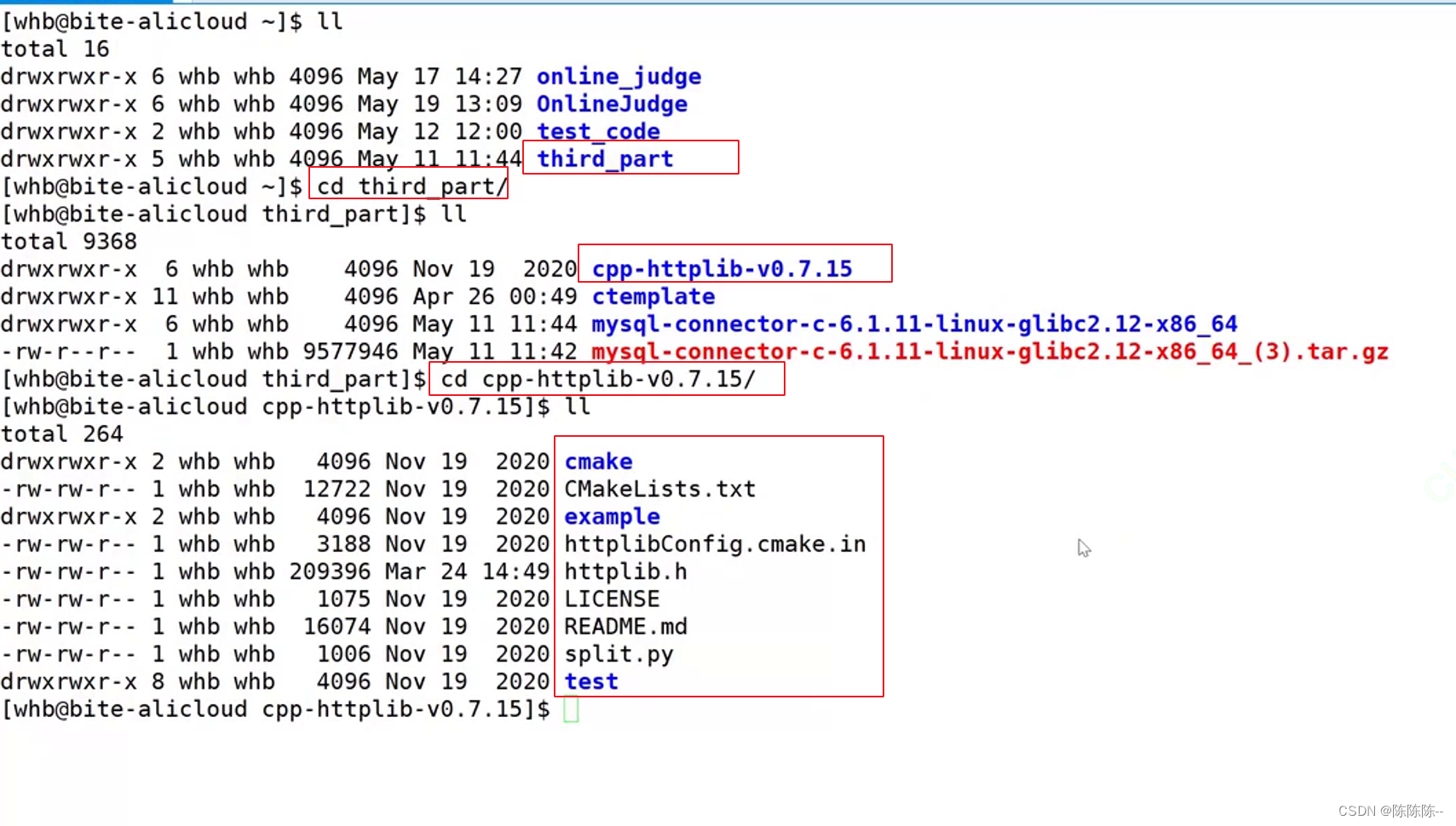Select the 'total 264' line
The image size is (1456, 826).
(x=62, y=434)
